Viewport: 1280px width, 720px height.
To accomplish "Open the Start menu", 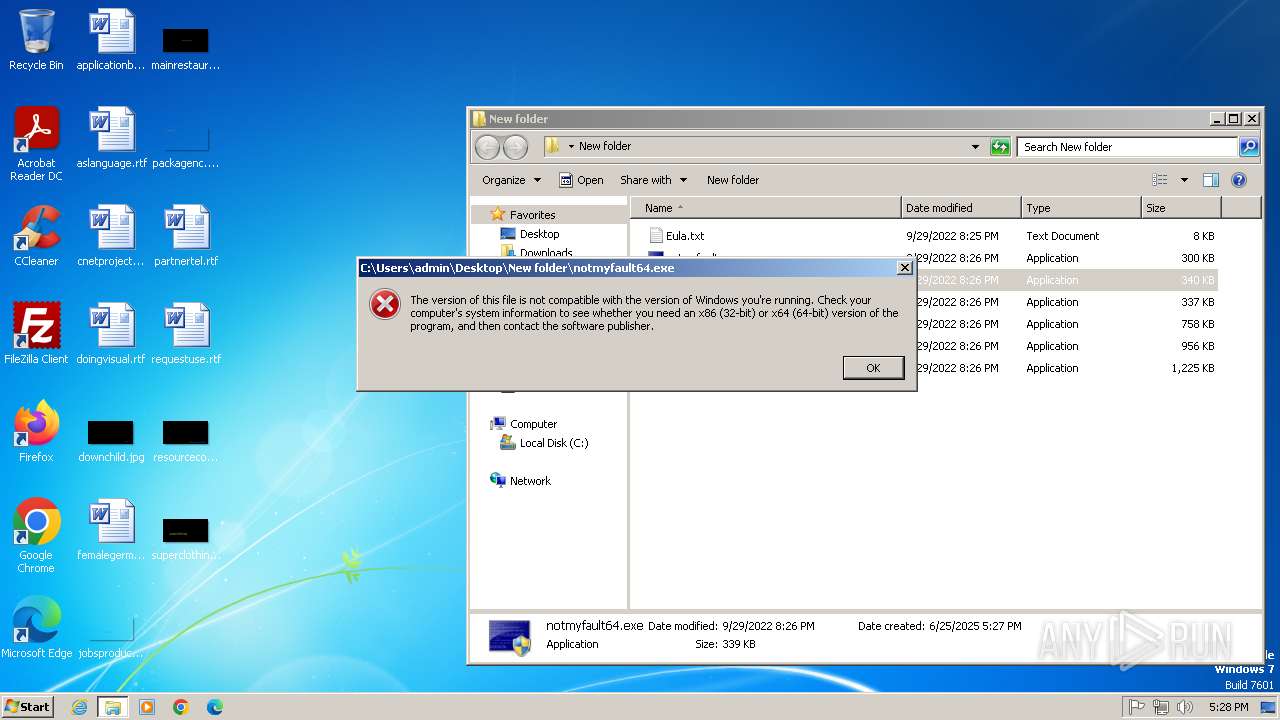I will coord(28,706).
